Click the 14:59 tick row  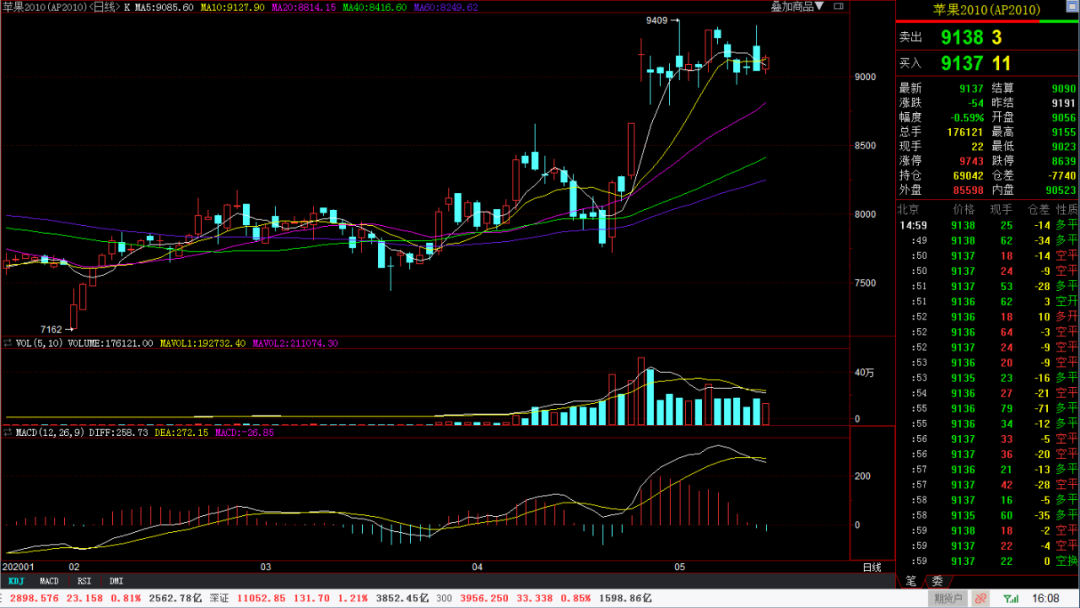pyautogui.click(x=988, y=225)
